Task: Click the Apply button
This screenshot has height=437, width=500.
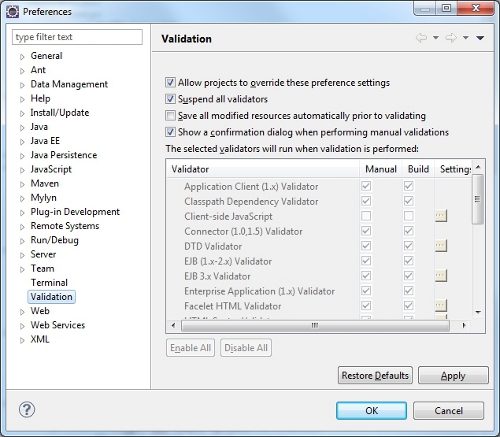Action: point(453,375)
